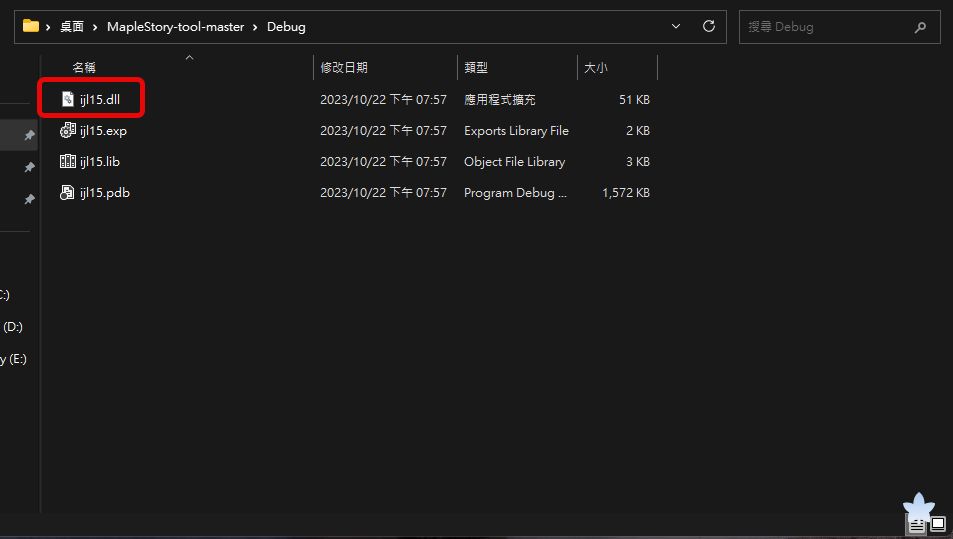Navigate to 桌面 in the breadcrumb
Image resolution: width=953 pixels, height=539 pixels.
click(72, 27)
